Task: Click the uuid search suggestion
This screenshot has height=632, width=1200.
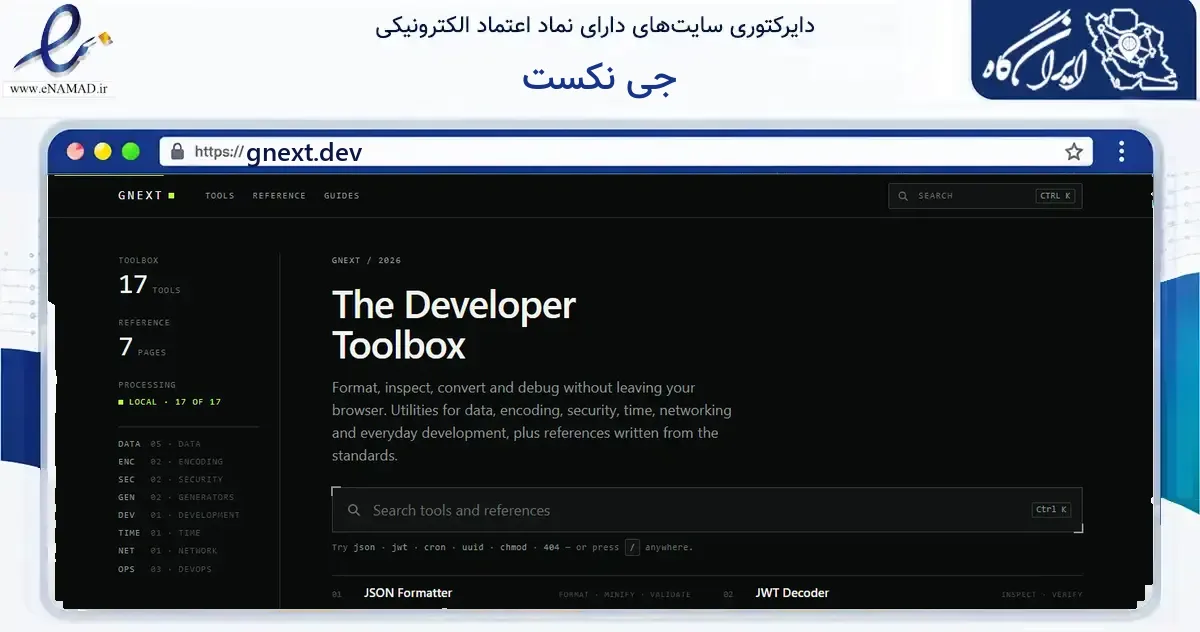Action: [x=474, y=548]
